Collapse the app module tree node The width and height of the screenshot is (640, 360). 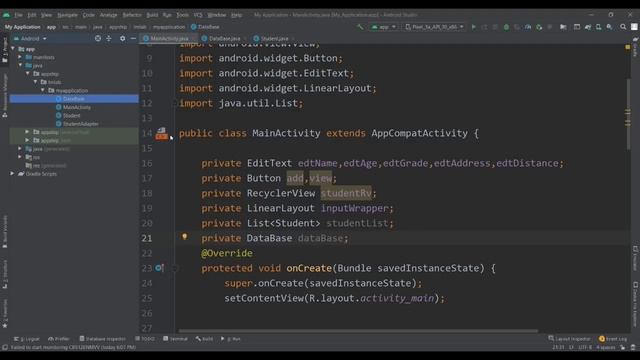13,49
